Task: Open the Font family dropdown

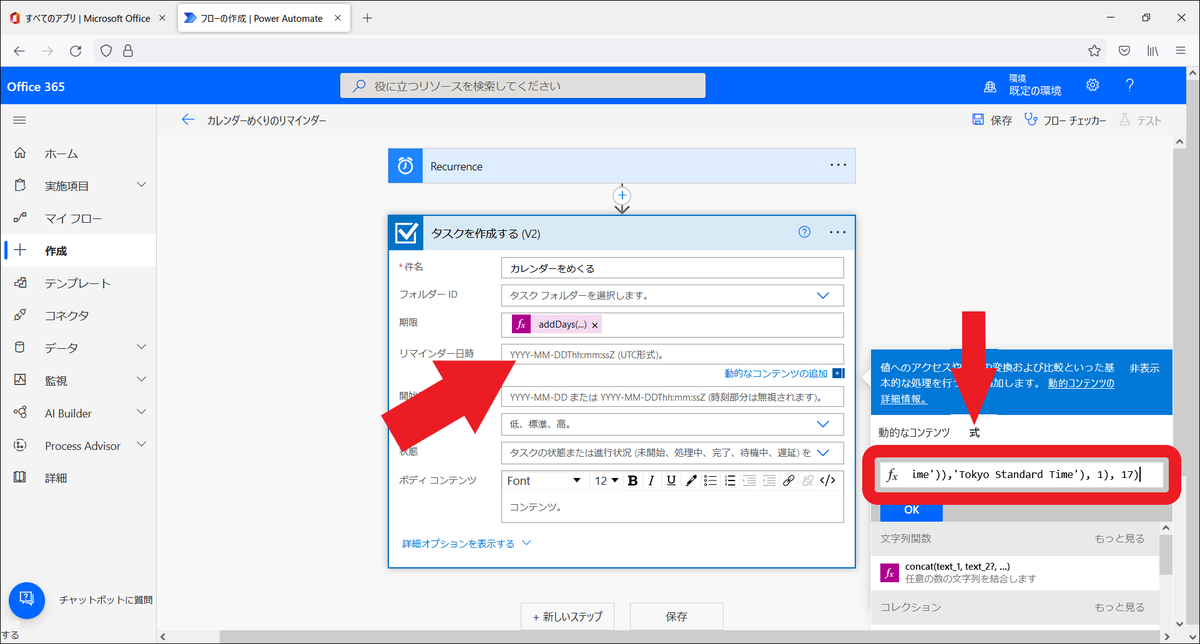Action: [544, 481]
